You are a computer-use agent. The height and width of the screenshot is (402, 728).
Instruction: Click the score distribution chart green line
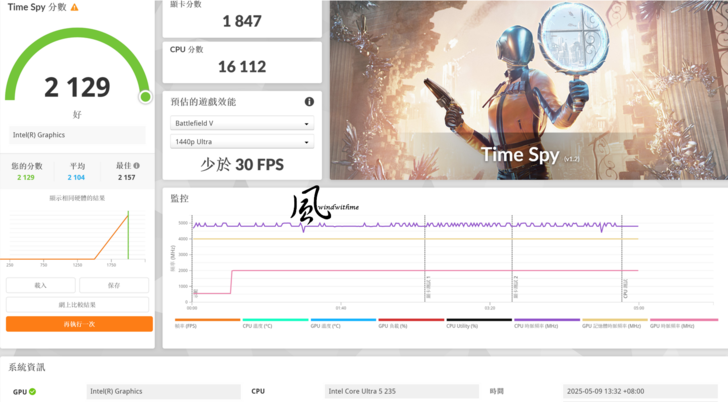click(128, 235)
